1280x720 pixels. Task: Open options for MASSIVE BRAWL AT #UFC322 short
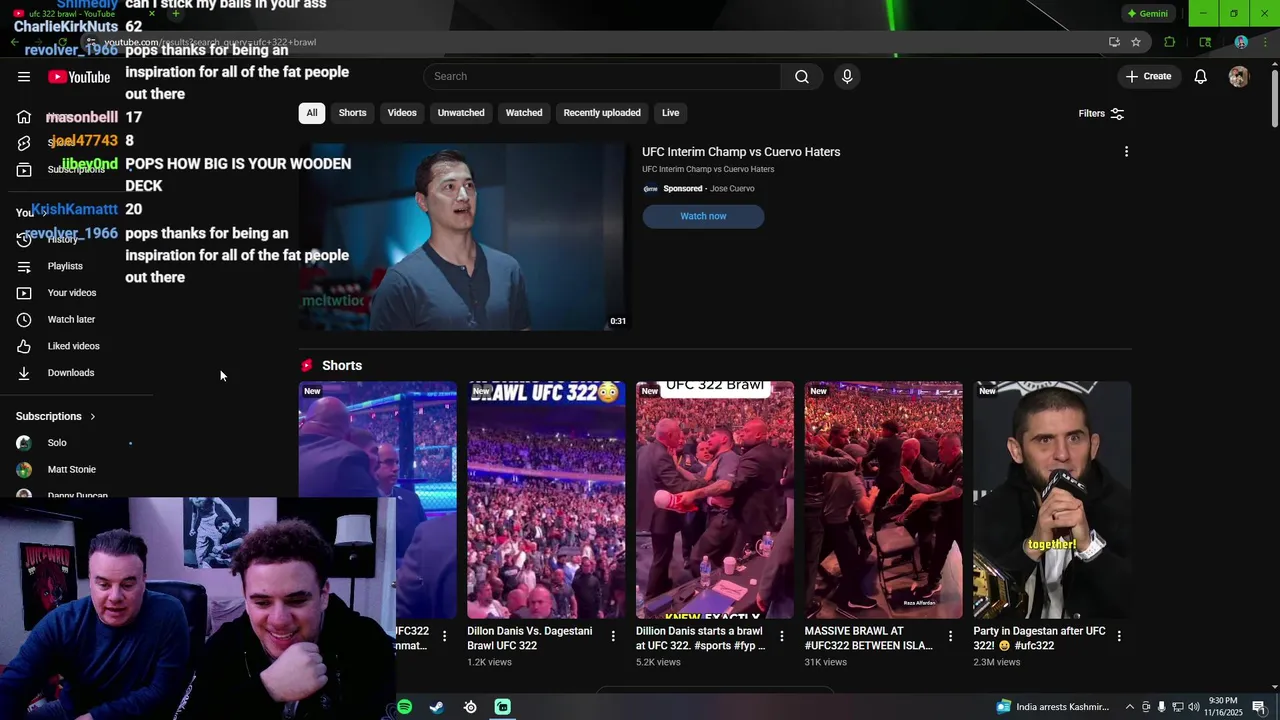point(950,636)
